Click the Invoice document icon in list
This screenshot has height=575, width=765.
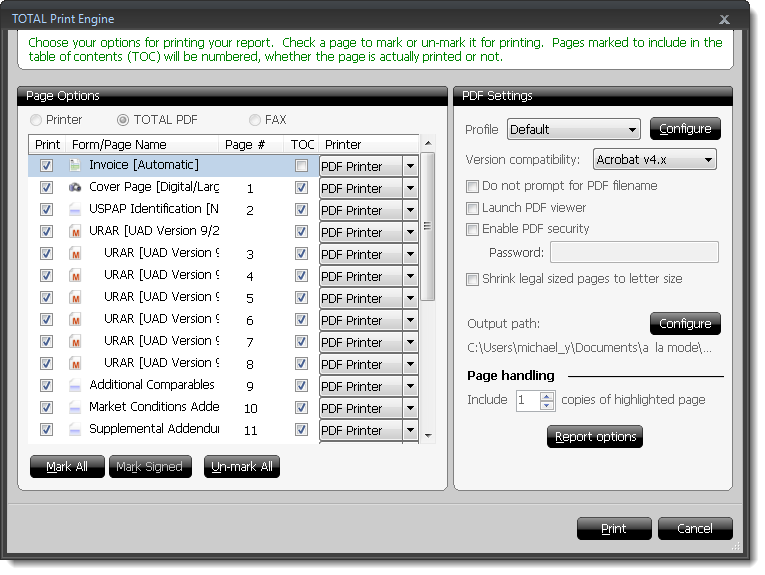point(75,165)
